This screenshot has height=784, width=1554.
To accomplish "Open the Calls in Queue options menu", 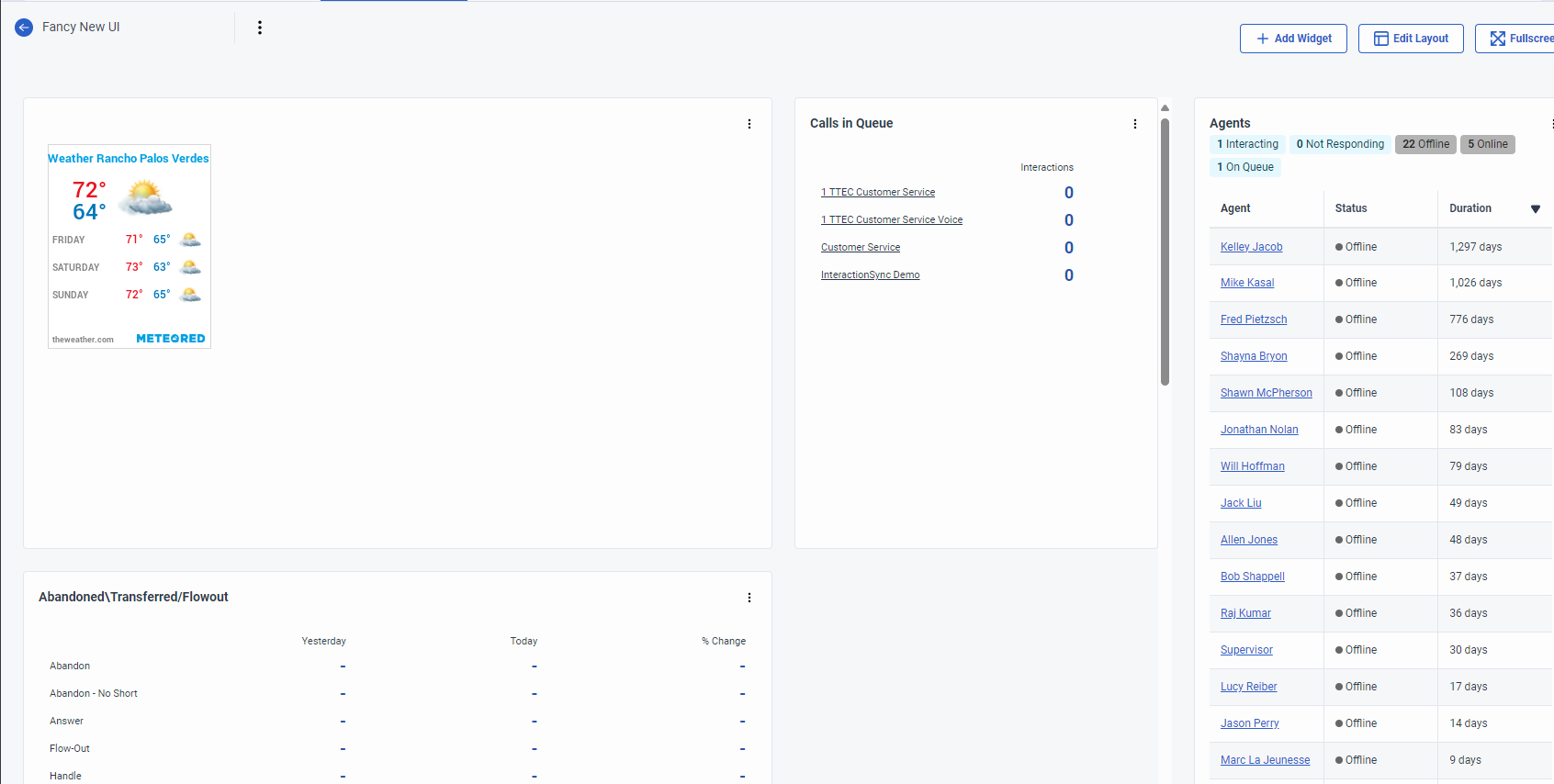I will click(1135, 124).
